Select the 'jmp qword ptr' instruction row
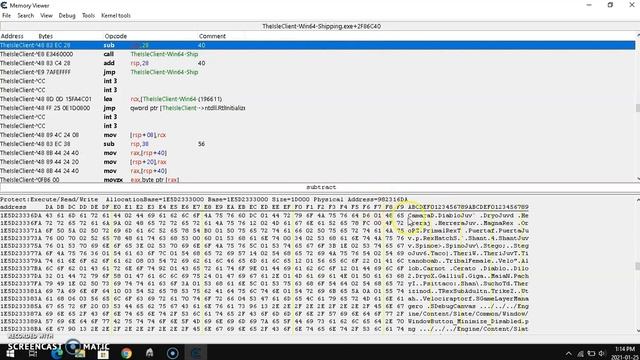Image resolution: width=640 pixels, height=360 pixels. pyautogui.click(x=318, y=108)
